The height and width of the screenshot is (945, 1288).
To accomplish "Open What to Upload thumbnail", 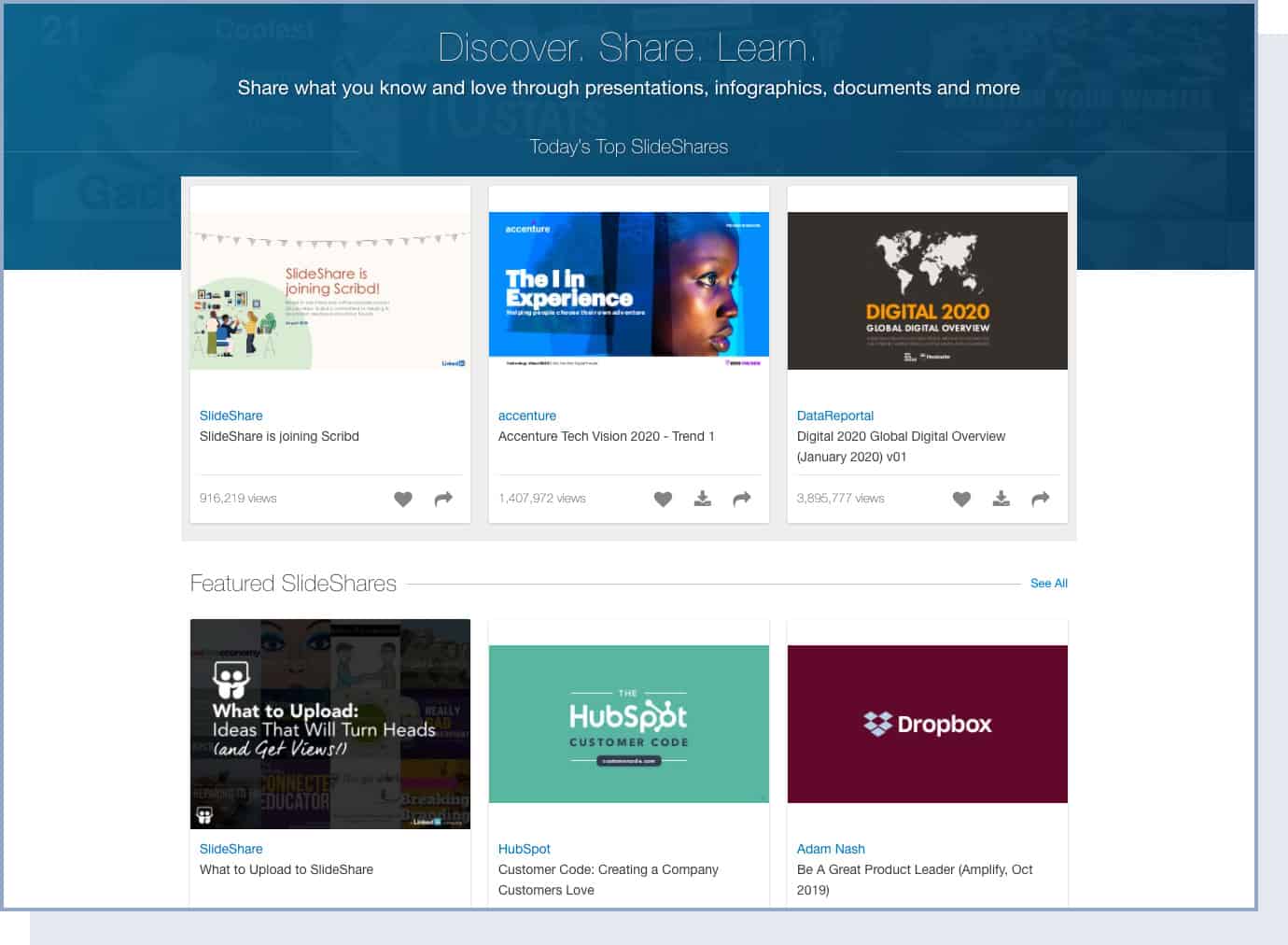I will pos(330,724).
